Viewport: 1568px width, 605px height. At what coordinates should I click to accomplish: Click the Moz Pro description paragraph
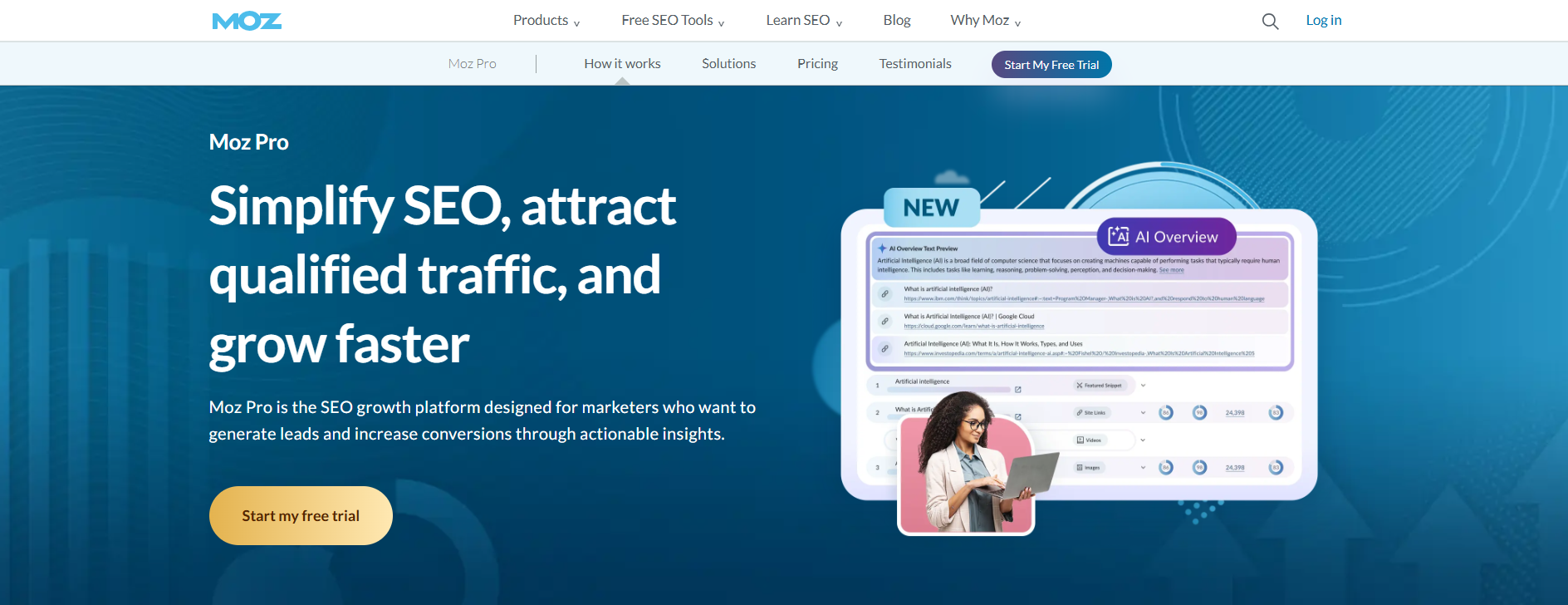(x=483, y=421)
